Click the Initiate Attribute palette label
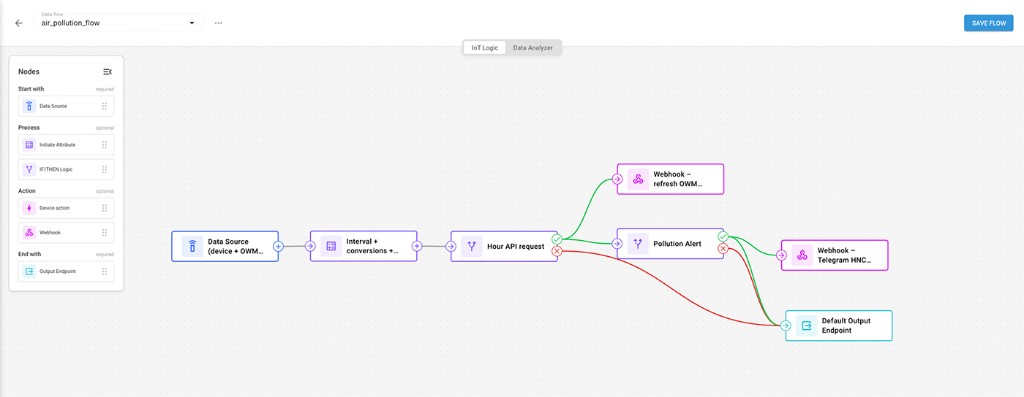This screenshot has width=1024, height=397. pyautogui.click(x=57, y=144)
